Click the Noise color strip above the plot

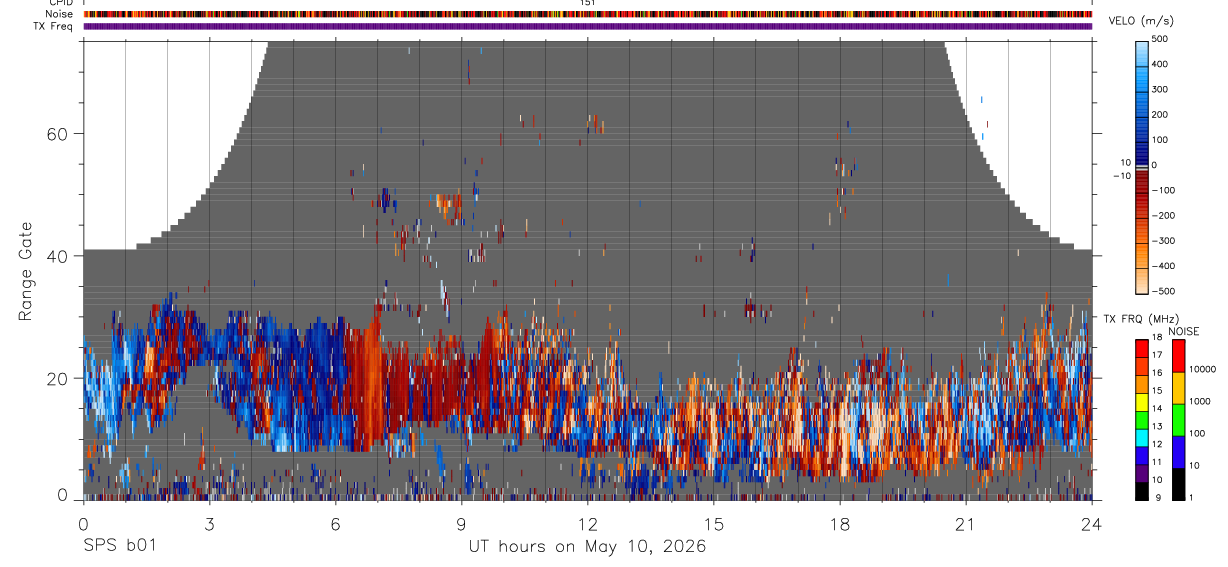point(588,14)
